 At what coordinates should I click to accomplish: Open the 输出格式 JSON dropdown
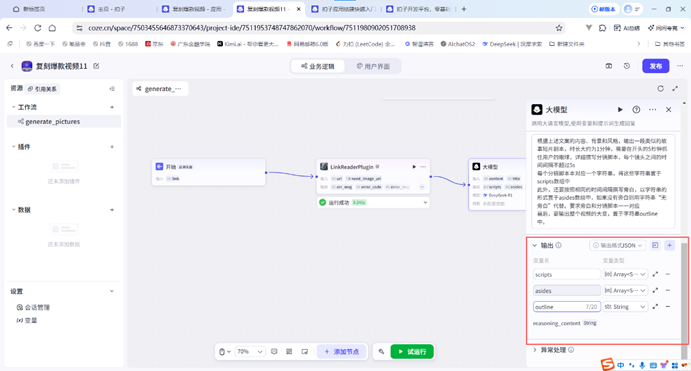[617, 245]
